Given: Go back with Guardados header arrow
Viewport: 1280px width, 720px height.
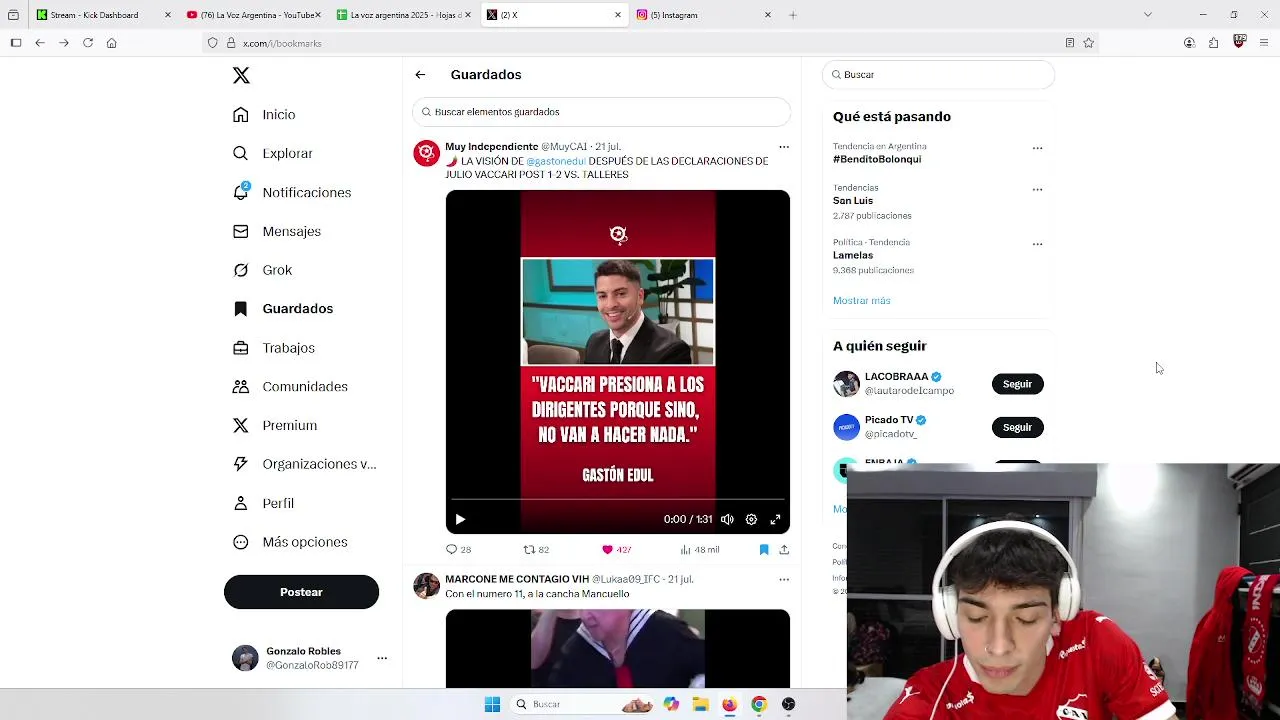Looking at the screenshot, I should tap(420, 75).
